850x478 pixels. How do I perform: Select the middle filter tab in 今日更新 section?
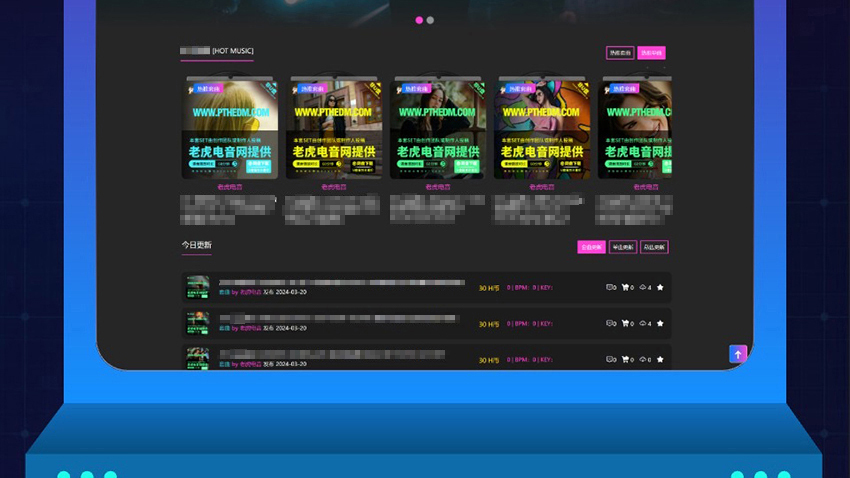[622, 247]
